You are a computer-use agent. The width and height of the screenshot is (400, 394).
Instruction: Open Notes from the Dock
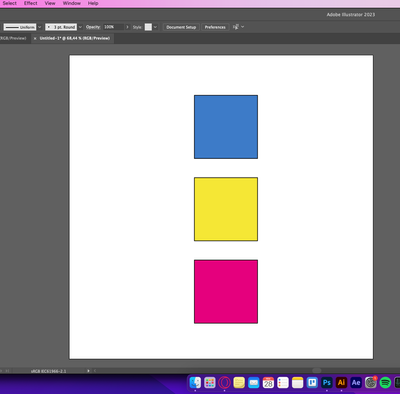tap(297, 383)
